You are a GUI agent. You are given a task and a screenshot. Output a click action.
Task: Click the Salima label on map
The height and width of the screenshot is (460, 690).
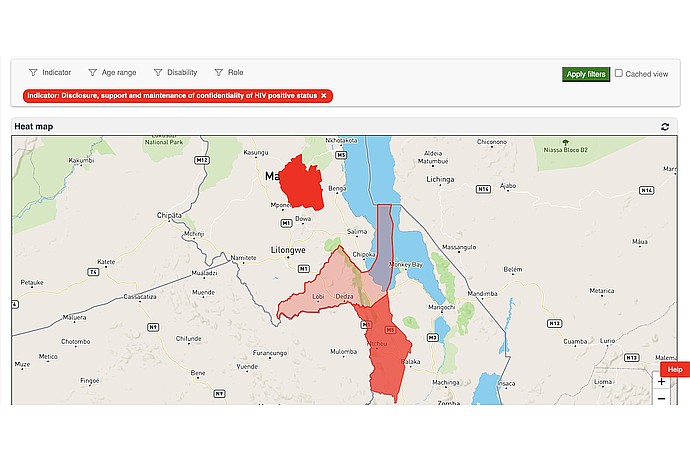coord(357,231)
